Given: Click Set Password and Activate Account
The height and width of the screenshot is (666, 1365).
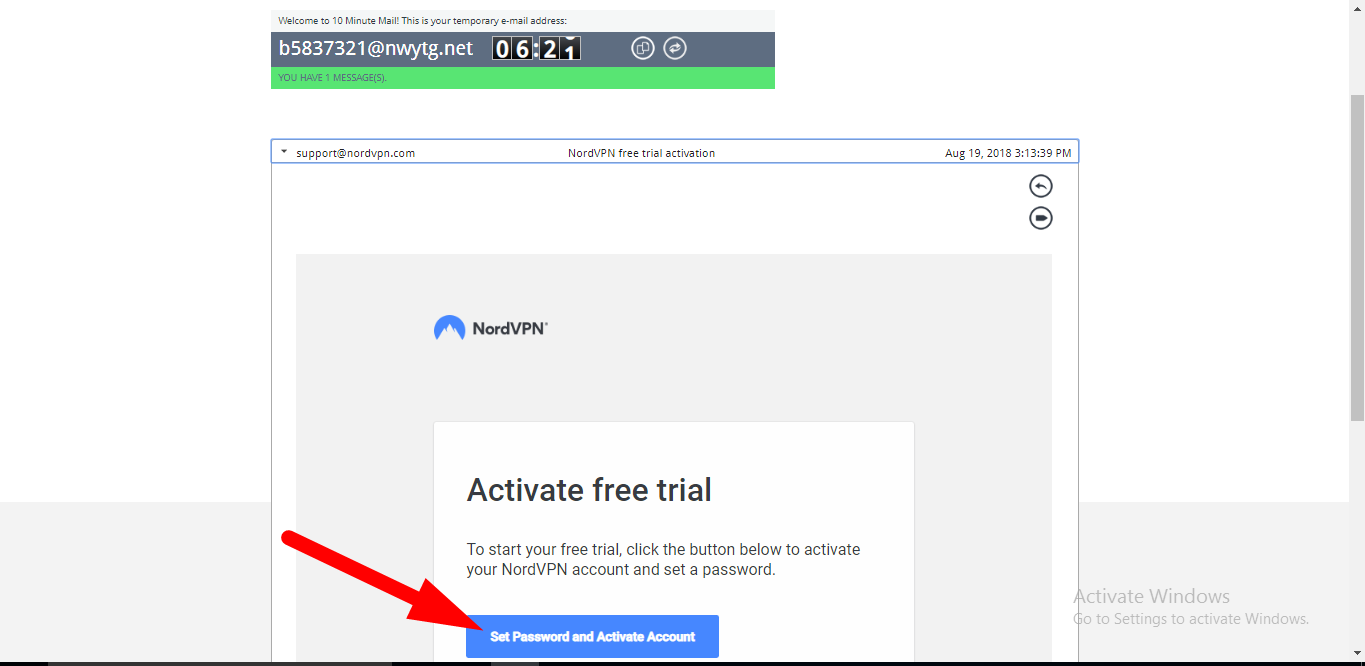Looking at the screenshot, I should 592,636.
